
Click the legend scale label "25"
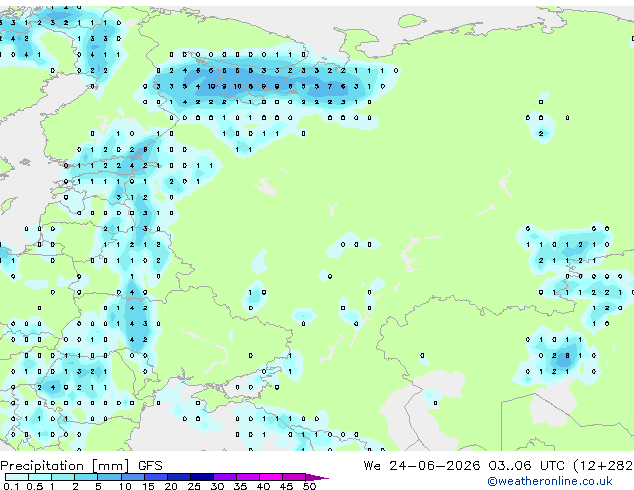194,486
